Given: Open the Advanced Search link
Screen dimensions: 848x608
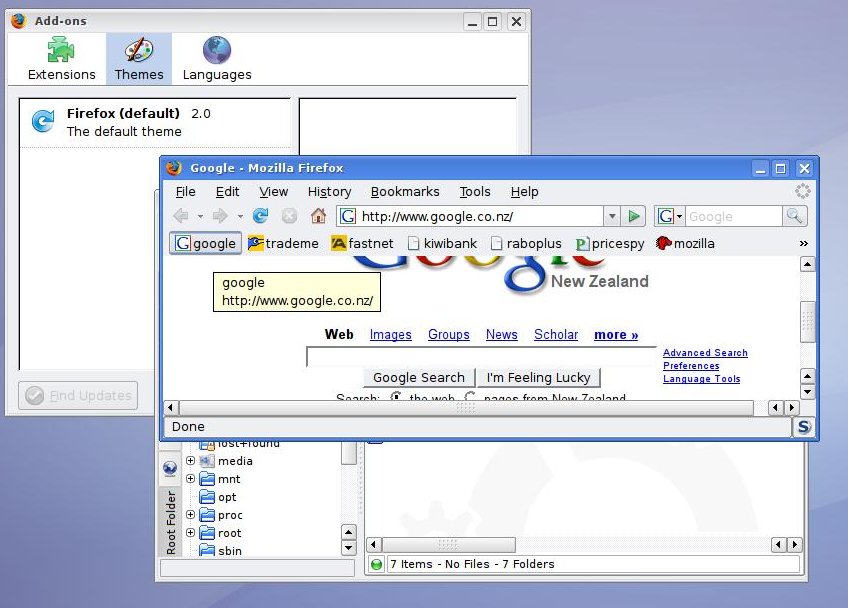Looking at the screenshot, I should coord(705,353).
